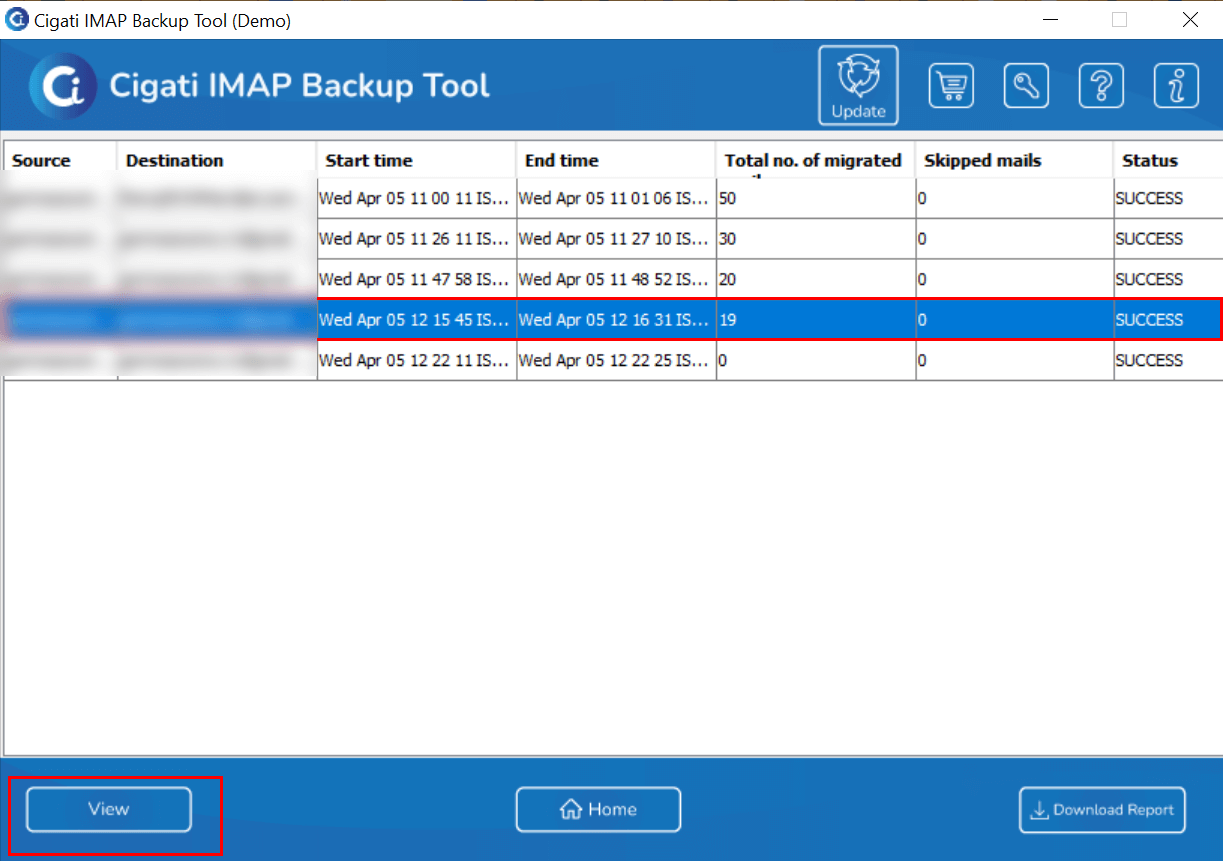Select start time Wed Apr 05 12 15 45
The height and width of the screenshot is (861, 1223).
coord(417,320)
